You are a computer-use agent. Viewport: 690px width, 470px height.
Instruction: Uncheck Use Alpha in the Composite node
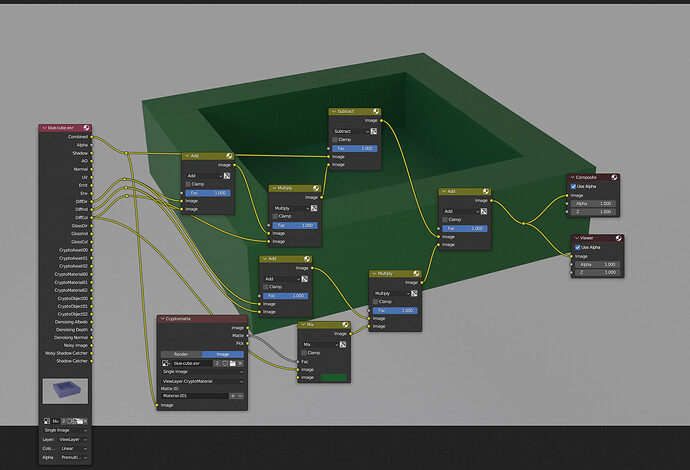[x=573, y=187]
